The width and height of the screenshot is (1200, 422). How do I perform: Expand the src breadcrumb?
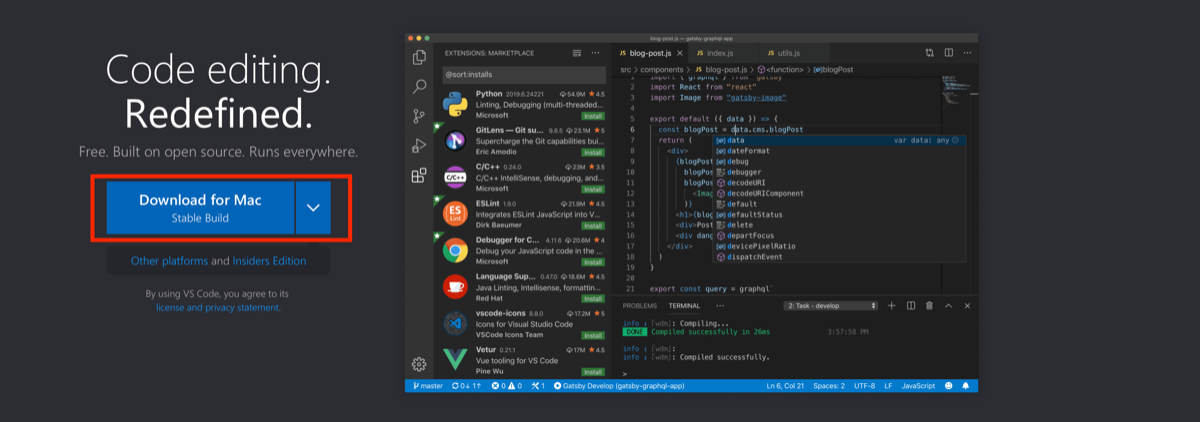coord(624,69)
